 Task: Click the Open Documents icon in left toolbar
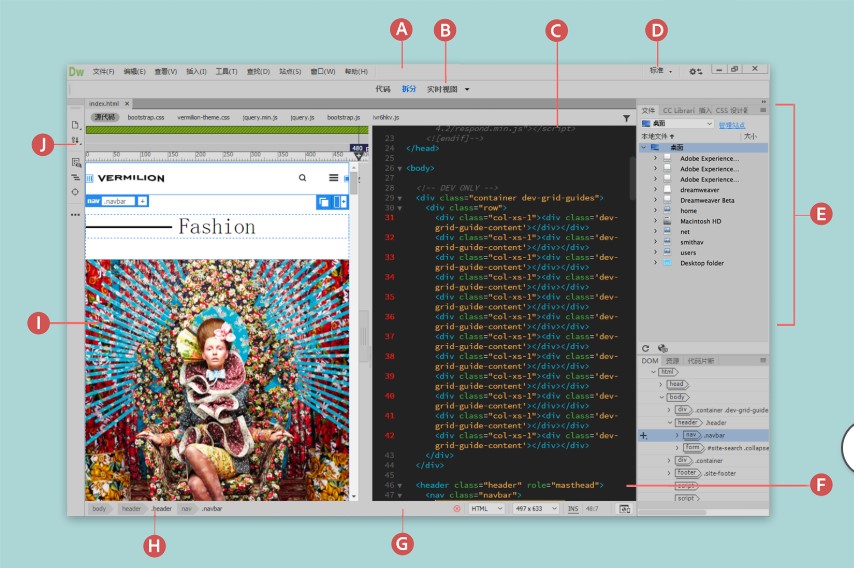[x=75, y=125]
